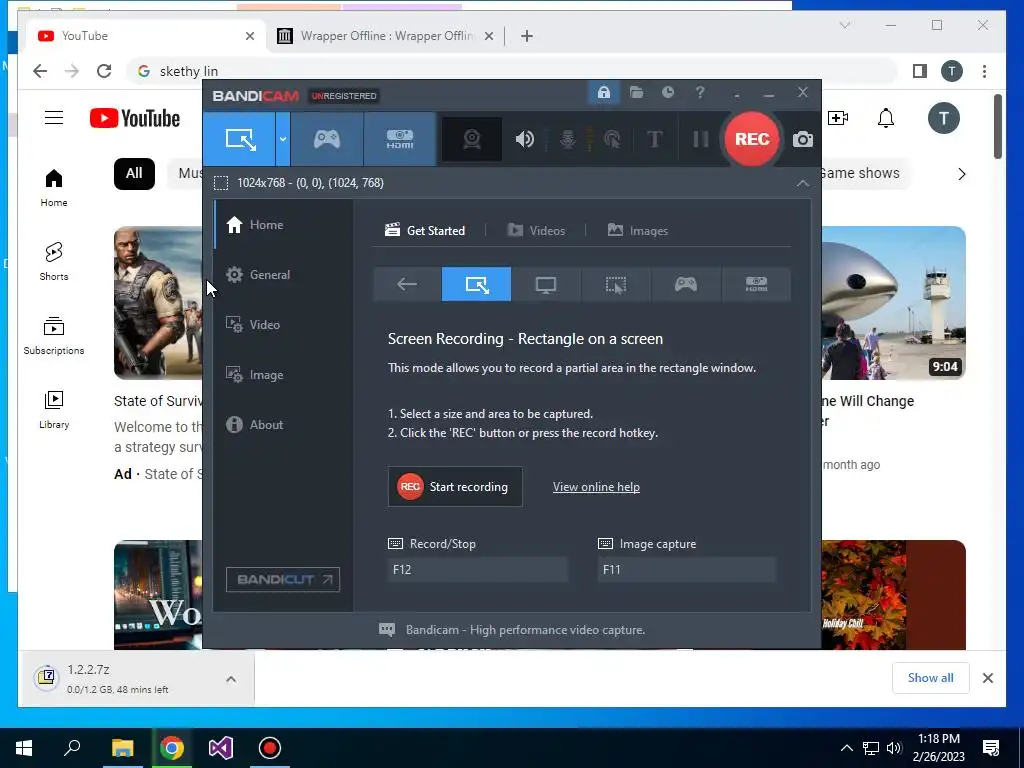Toggle mouse click effect icon

tap(612, 139)
